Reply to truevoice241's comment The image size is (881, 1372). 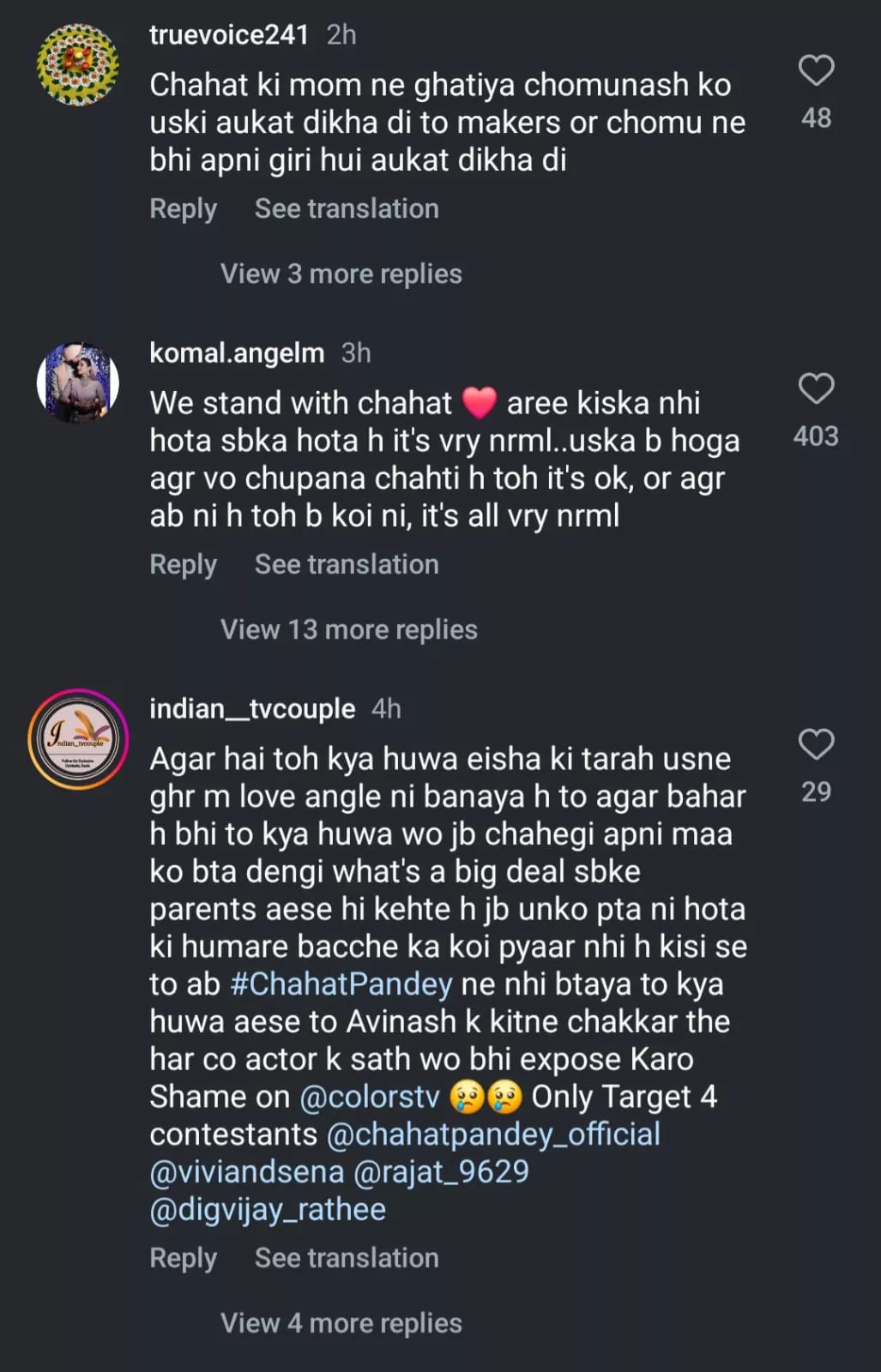pos(183,208)
